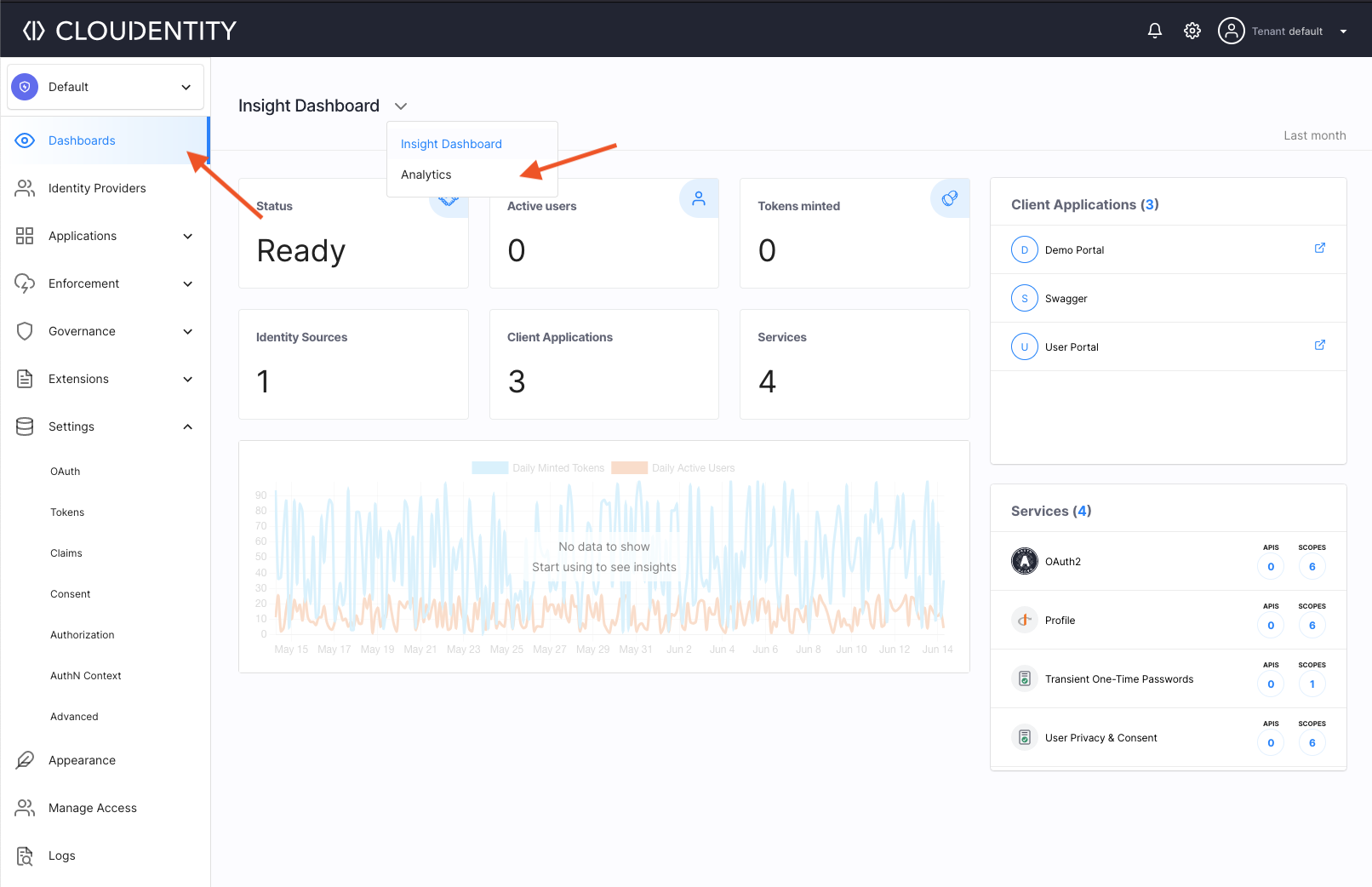The width and height of the screenshot is (1372, 887).
Task: Click the Governance shield icon
Action: click(x=25, y=331)
